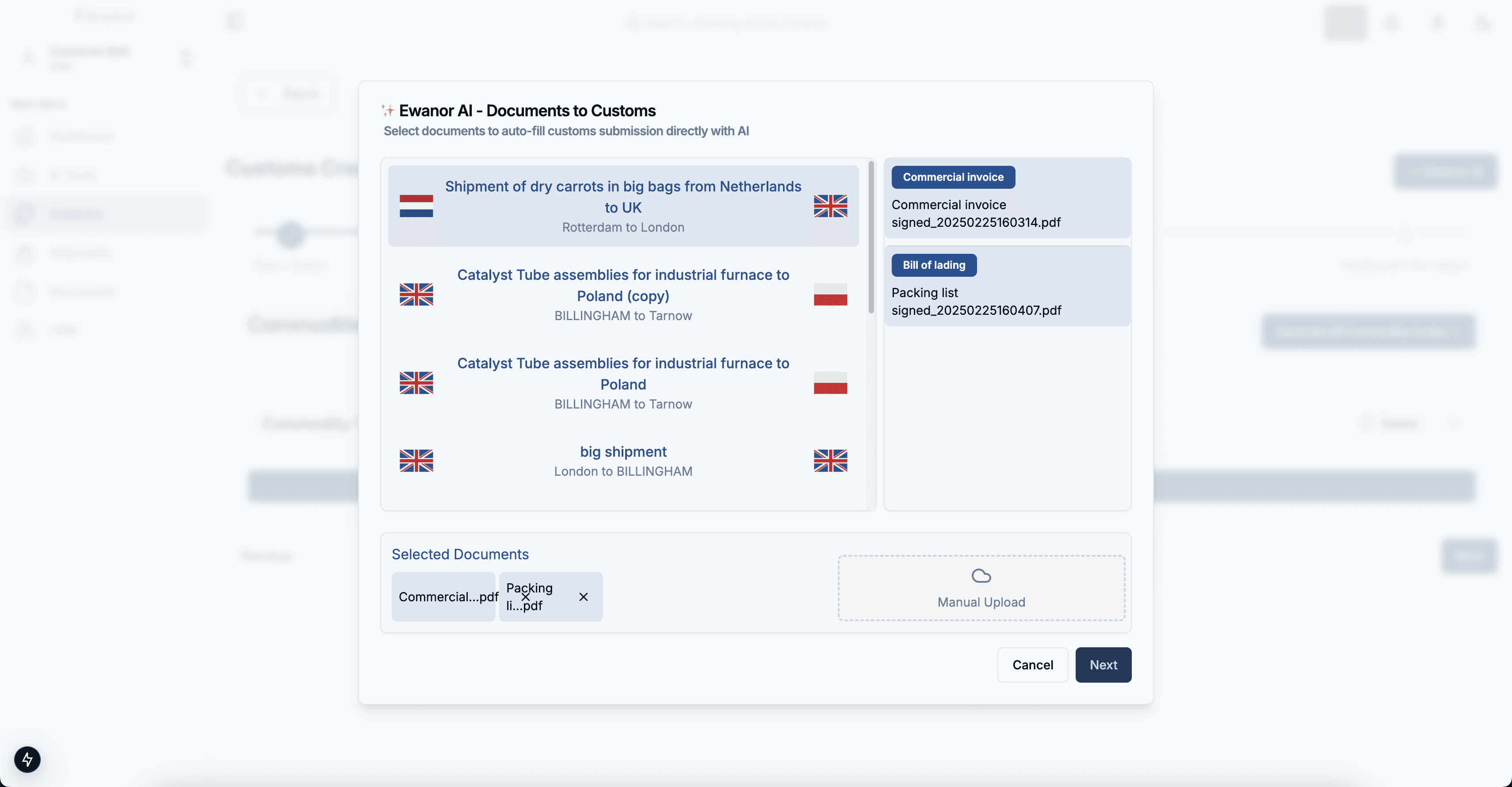Select the dry carrots Netherlands to UK shipment
The height and width of the screenshot is (787, 1512).
pos(623,206)
